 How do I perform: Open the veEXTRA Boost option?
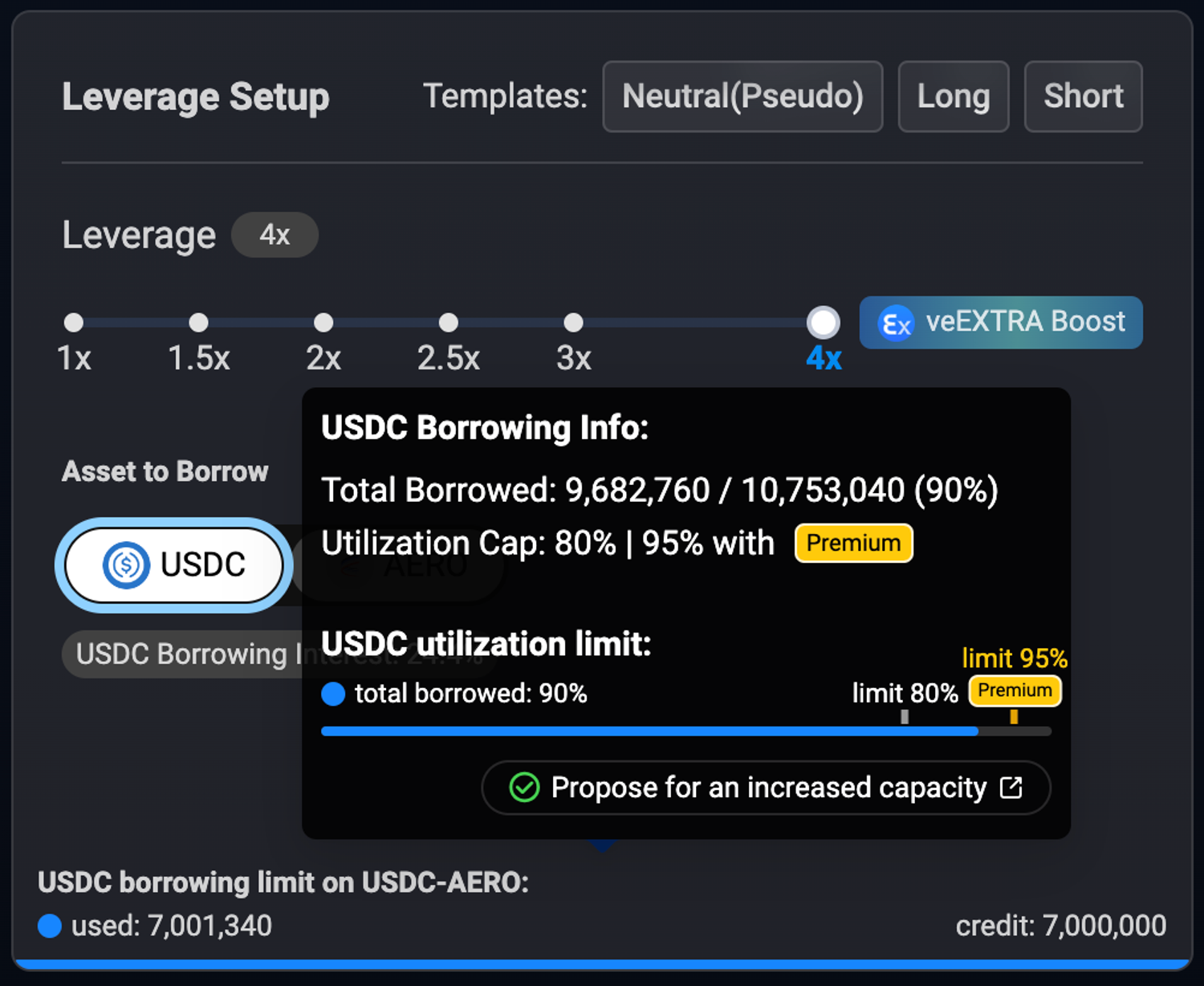coord(1001,323)
